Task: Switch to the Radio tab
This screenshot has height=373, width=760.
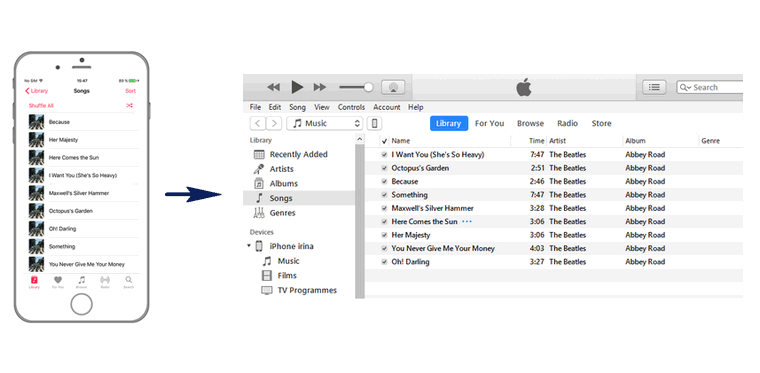Action: [x=568, y=124]
